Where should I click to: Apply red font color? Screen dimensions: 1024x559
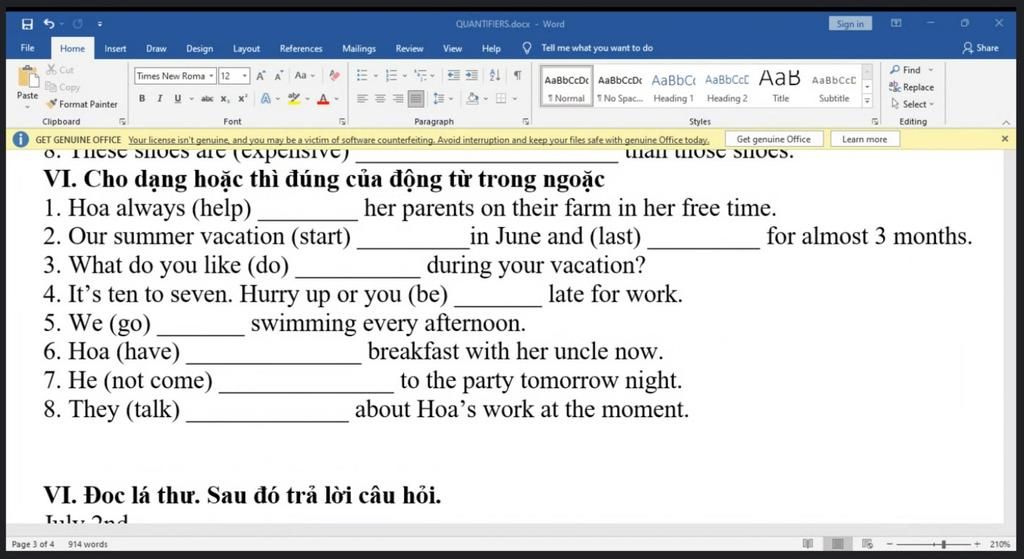[x=323, y=99]
